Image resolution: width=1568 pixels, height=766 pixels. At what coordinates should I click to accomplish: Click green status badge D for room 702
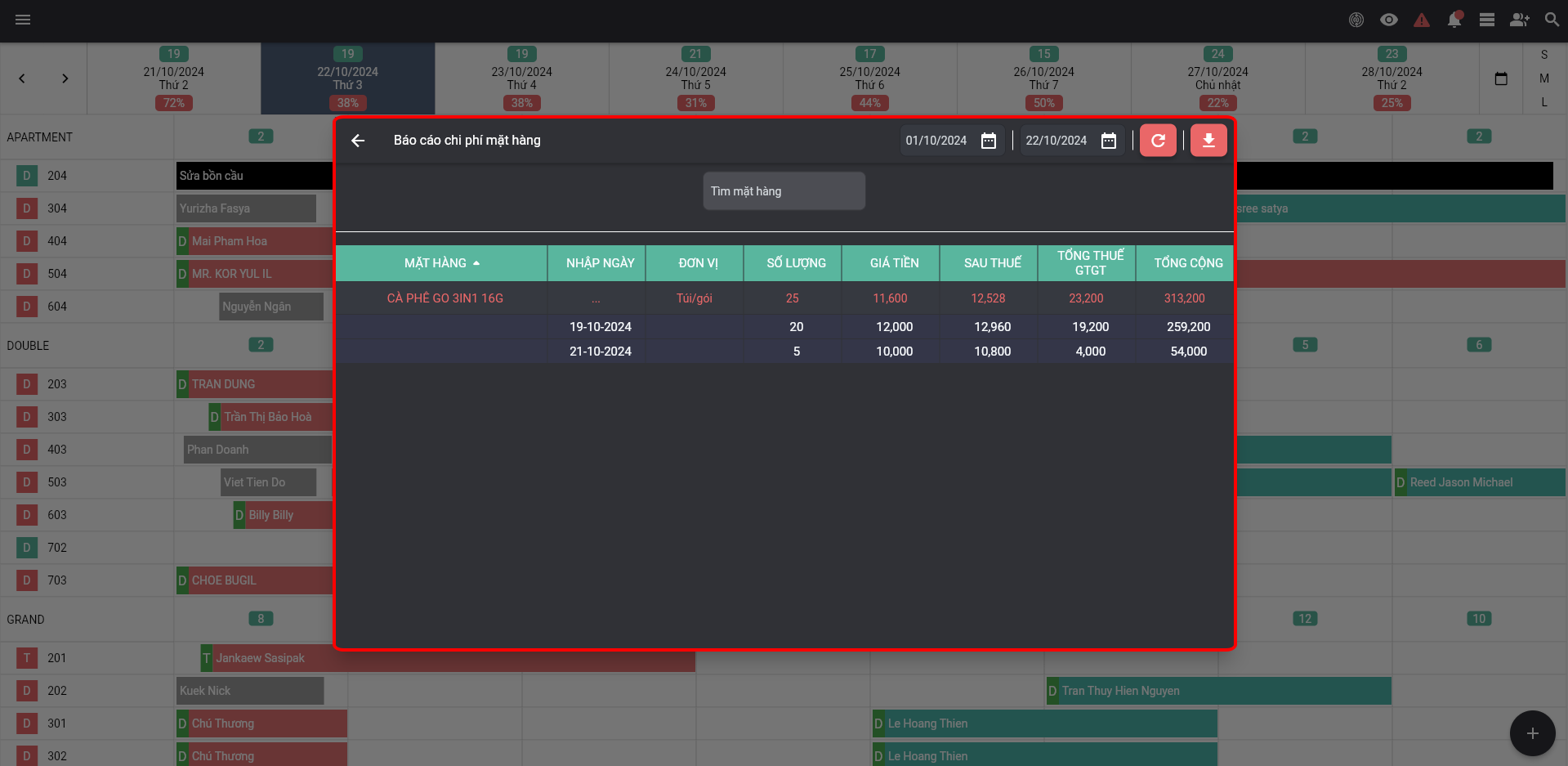click(27, 548)
